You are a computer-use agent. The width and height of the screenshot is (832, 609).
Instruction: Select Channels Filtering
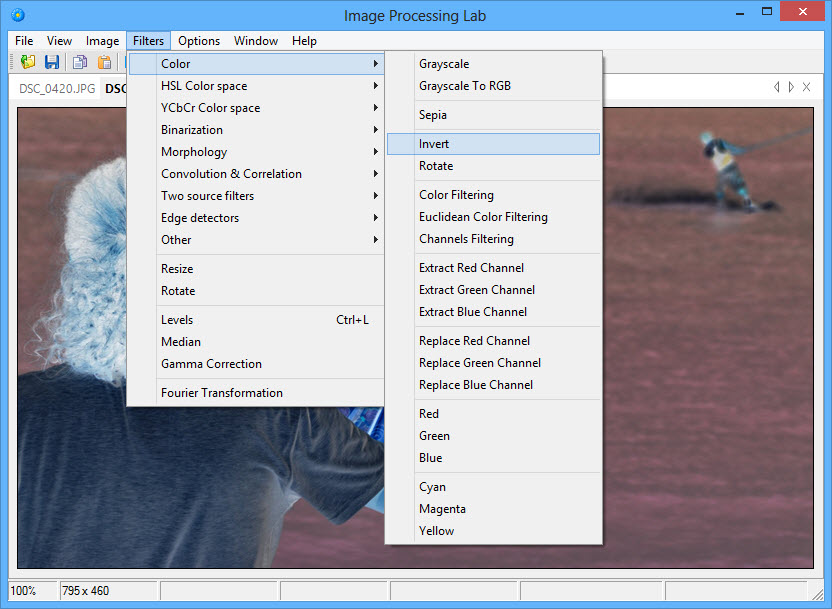click(493, 239)
